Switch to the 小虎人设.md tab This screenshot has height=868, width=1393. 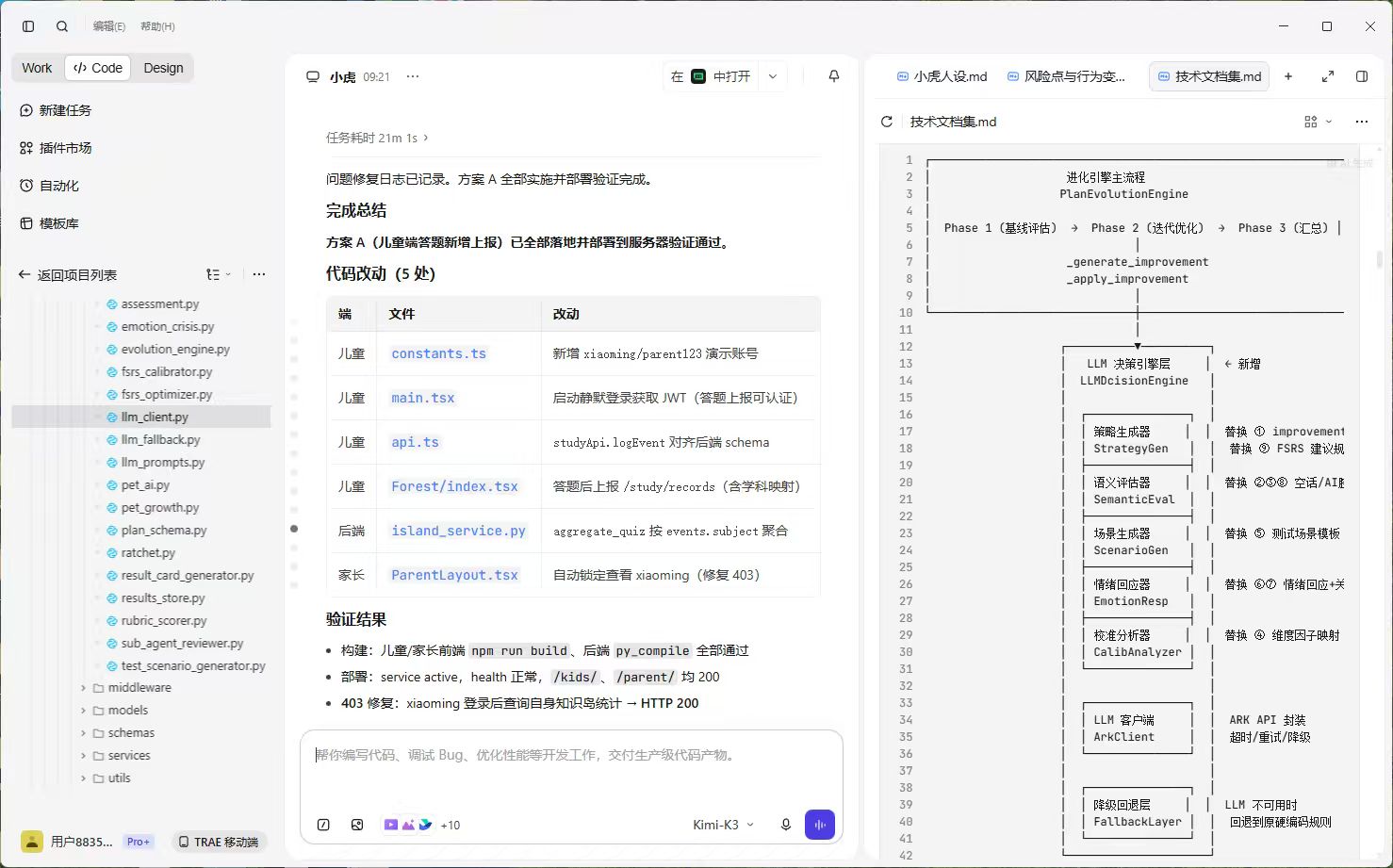pyautogui.click(x=942, y=76)
